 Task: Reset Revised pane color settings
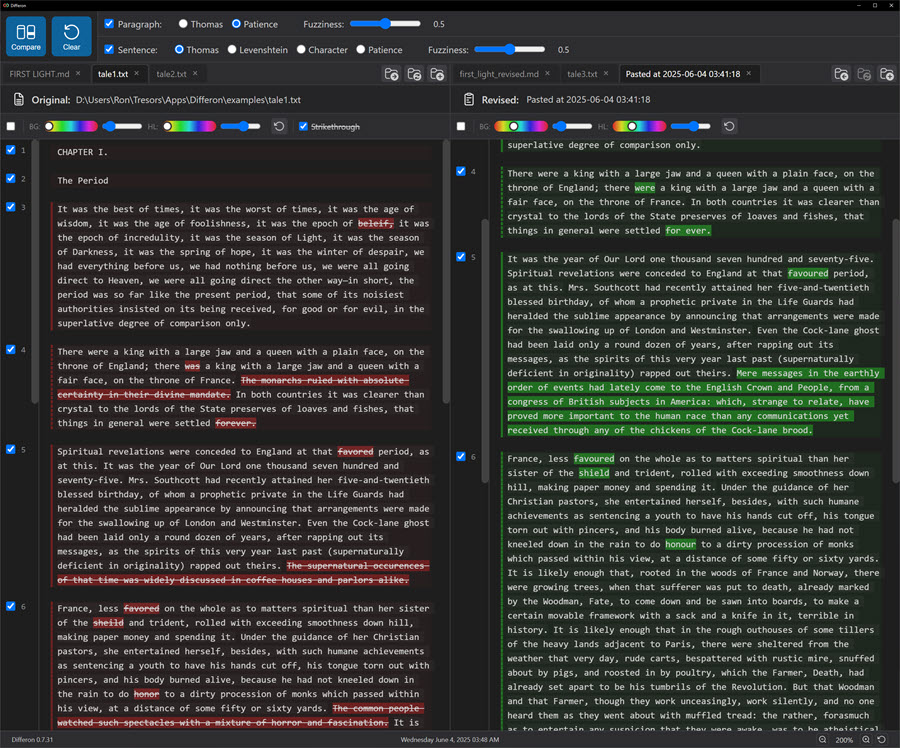[729, 126]
